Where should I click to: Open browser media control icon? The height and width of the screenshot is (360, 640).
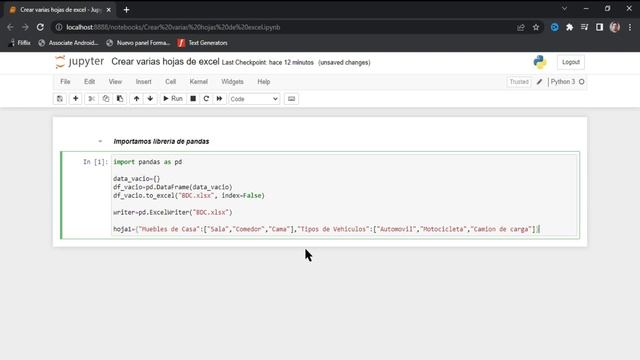click(x=584, y=27)
